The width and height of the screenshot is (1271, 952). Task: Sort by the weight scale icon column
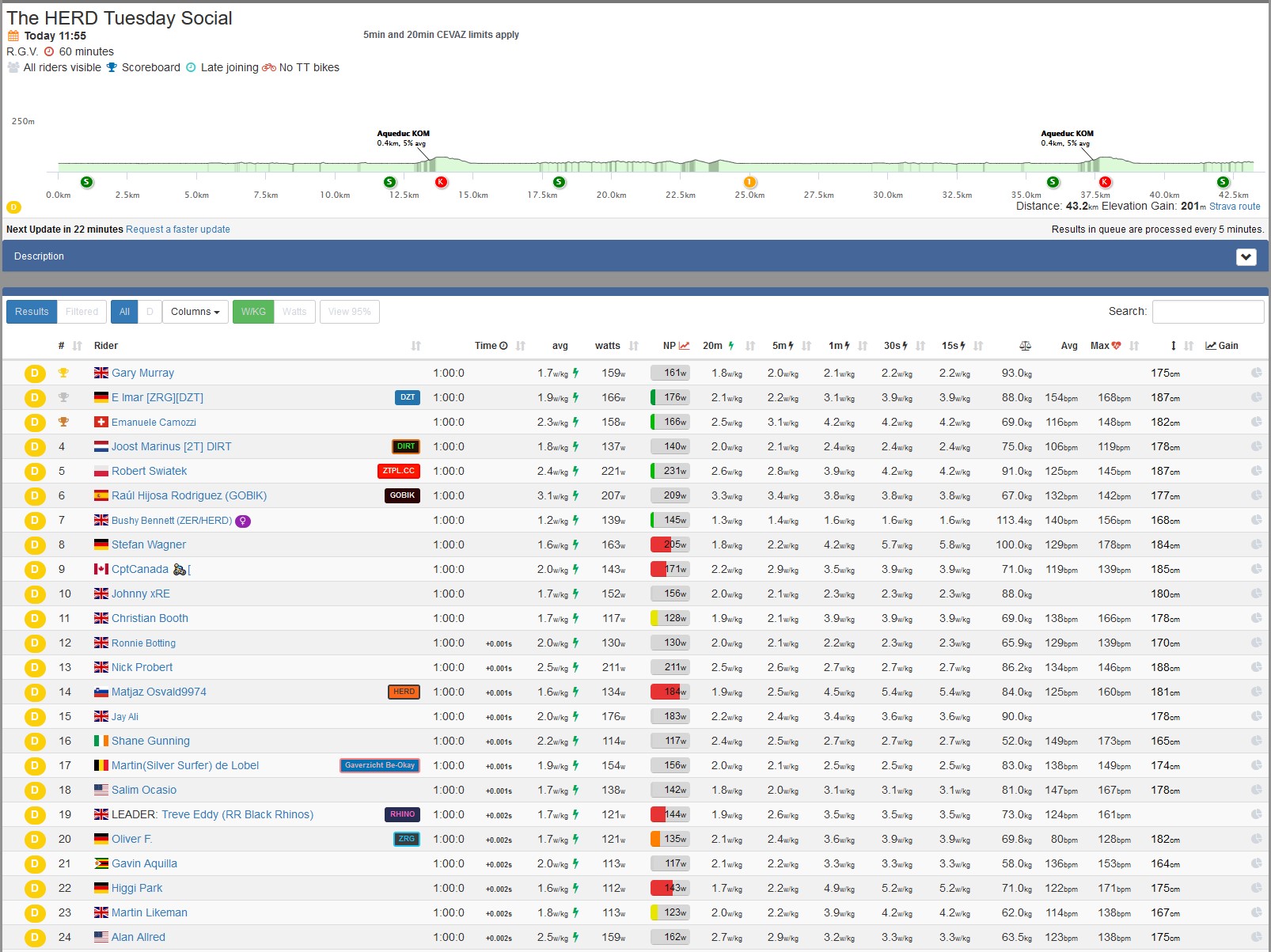1025,346
